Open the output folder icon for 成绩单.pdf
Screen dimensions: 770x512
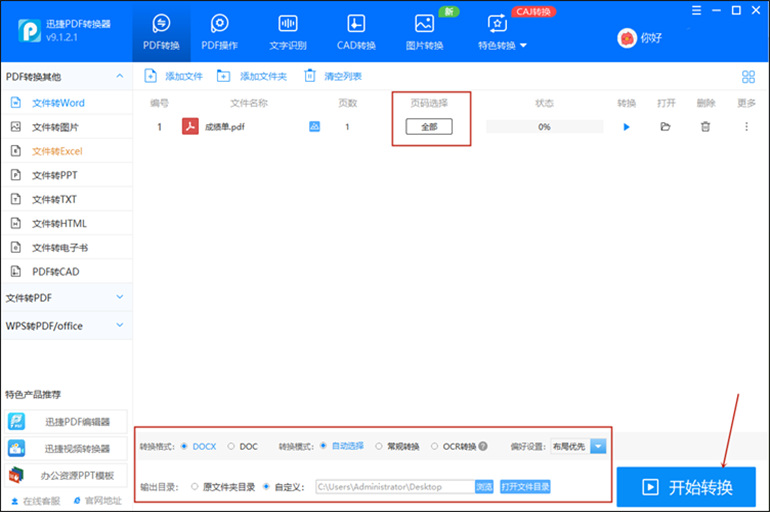pyautogui.click(x=665, y=127)
